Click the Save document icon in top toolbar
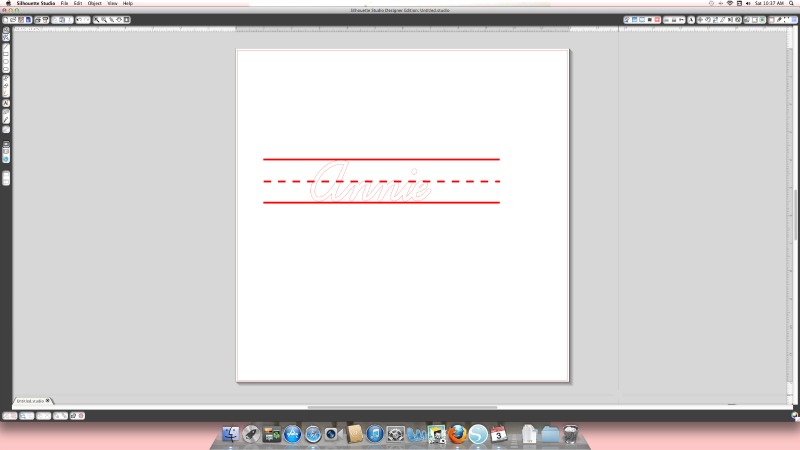The width and height of the screenshot is (800, 450). click(x=28, y=19)
